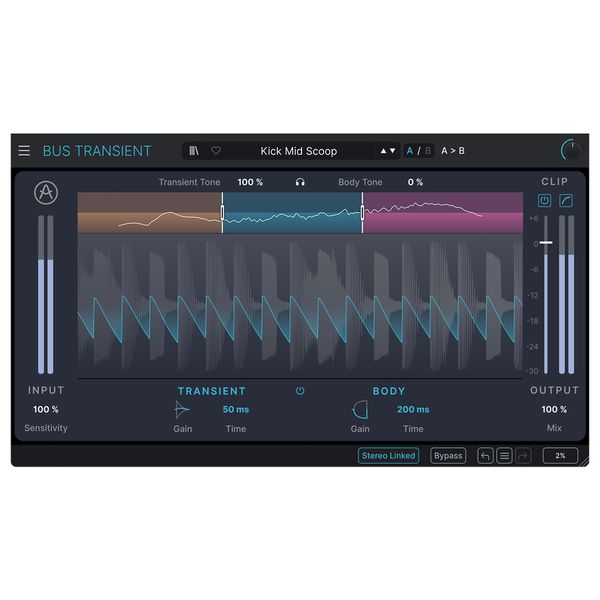Edit Body Tone 0 % value
600x600 pixels.
pos(415,182)
